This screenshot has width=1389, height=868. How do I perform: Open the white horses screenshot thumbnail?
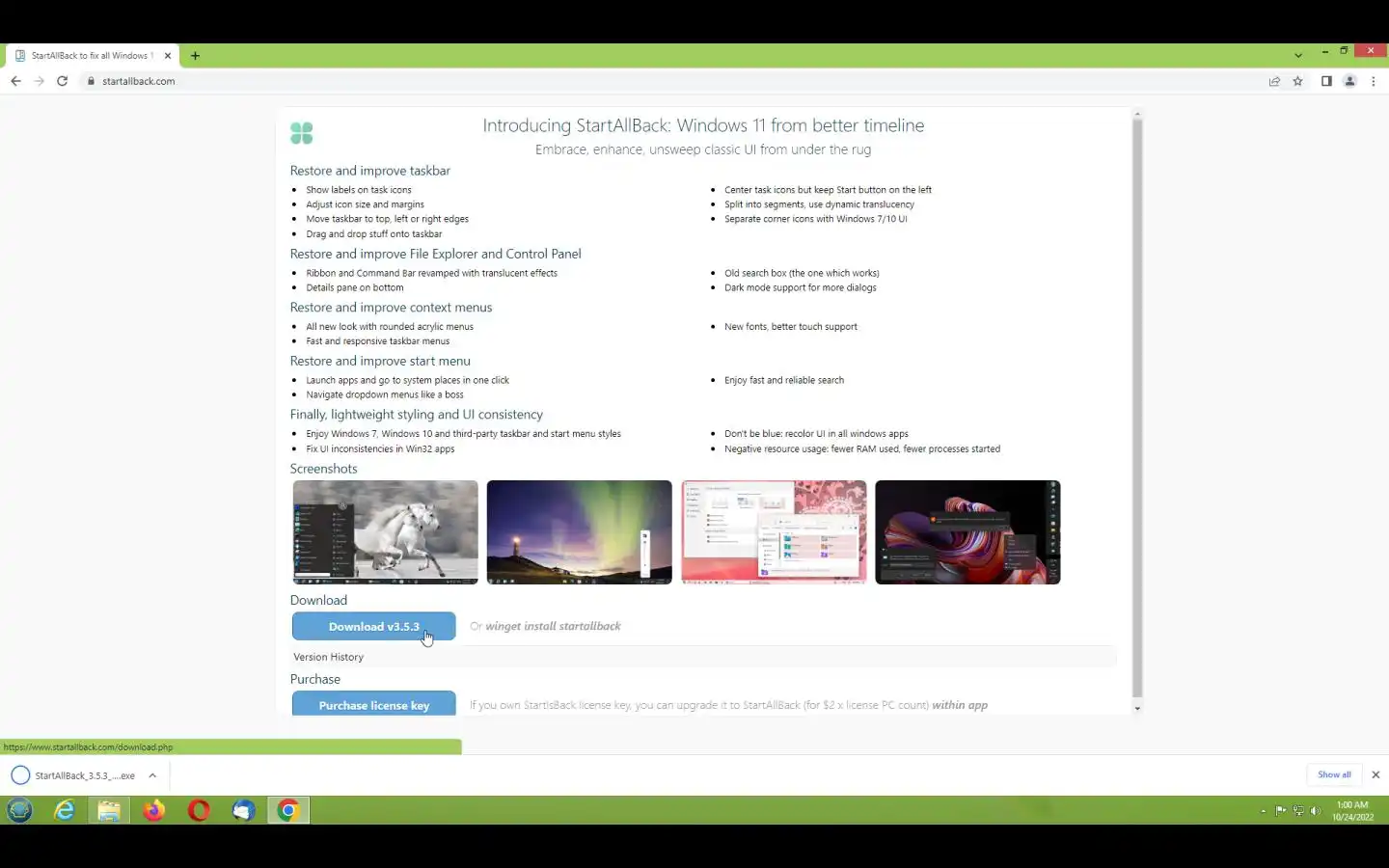[386, 532]
